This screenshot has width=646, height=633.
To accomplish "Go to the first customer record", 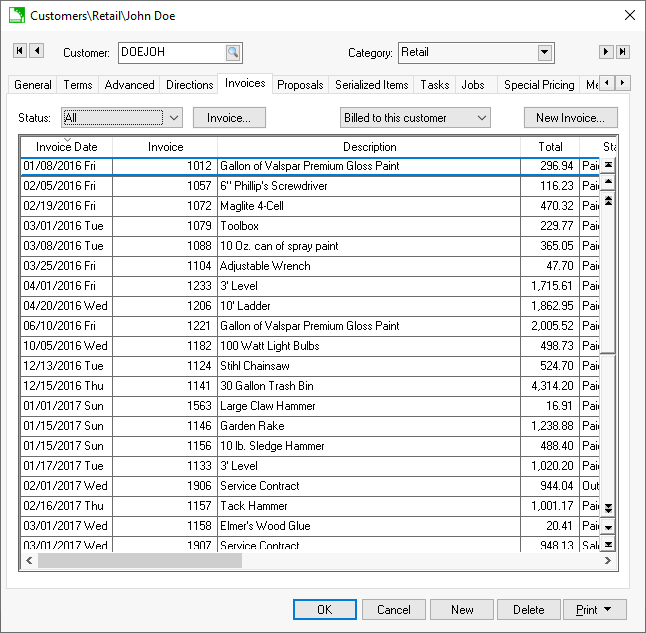I will [x=20, y=52].
